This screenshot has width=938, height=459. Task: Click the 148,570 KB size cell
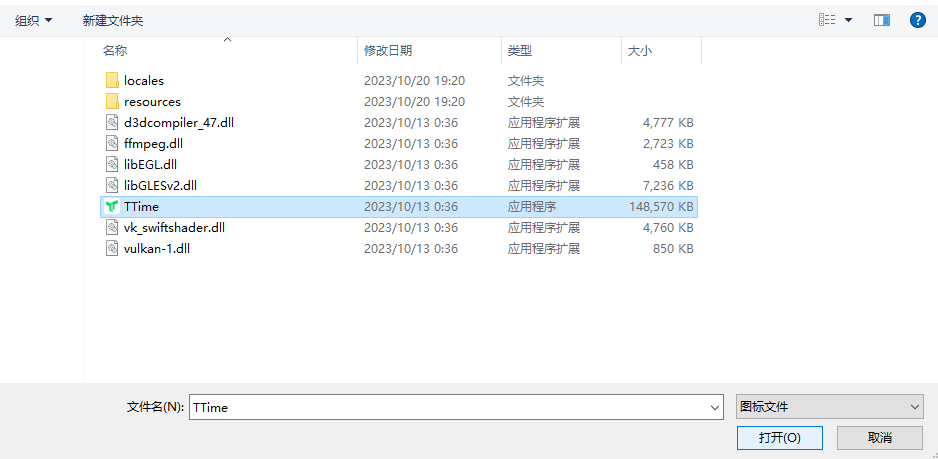[661, 206]
